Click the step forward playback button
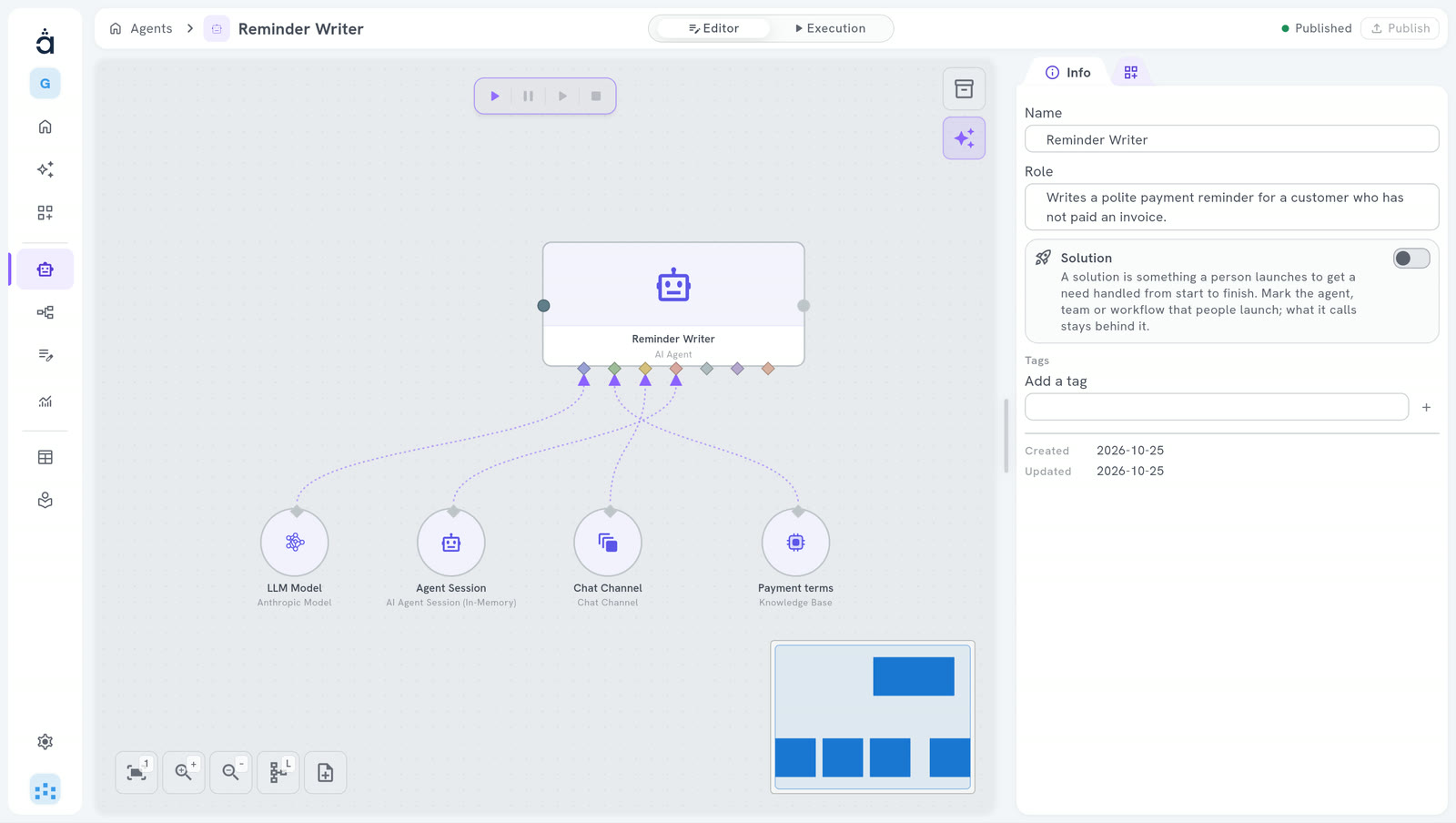This screenshot has width=1456, height=823. [562, 96]
